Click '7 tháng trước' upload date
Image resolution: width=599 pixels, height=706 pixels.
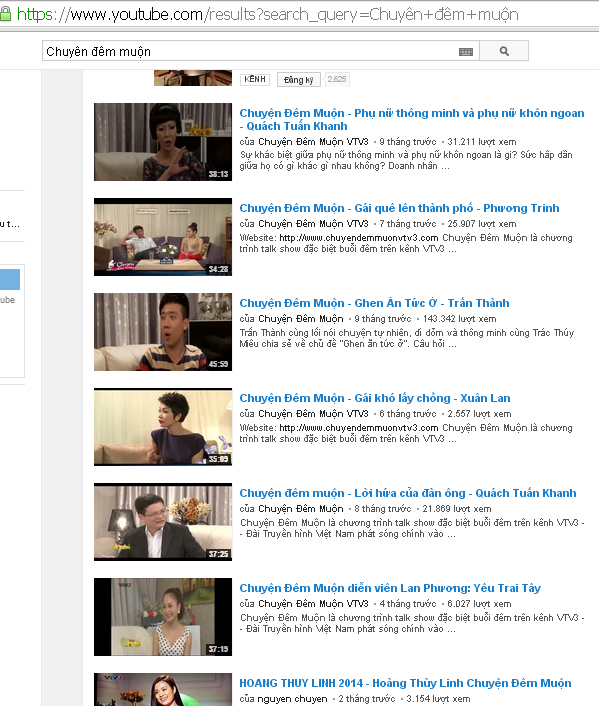point(408,224)
